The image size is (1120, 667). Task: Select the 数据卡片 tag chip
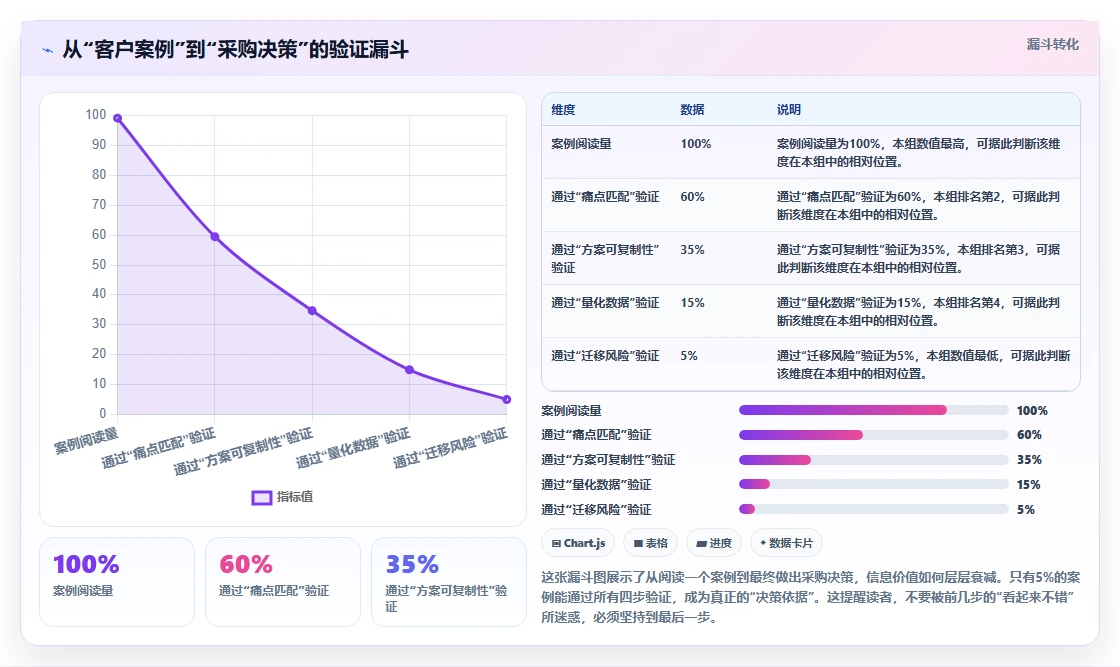pos(786,543)
